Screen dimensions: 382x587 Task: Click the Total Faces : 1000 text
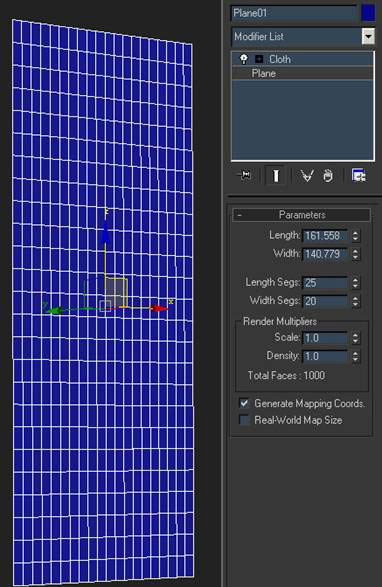point(286,375)
